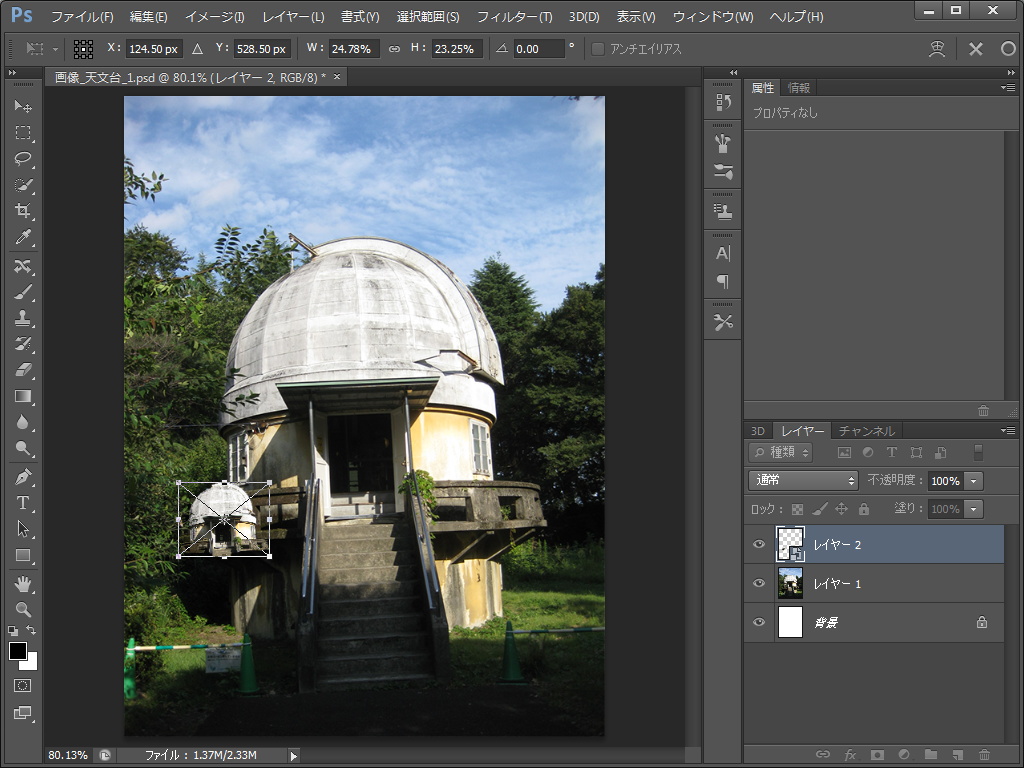Enable the アンチエイリアス checkbox

click(598, 49)
